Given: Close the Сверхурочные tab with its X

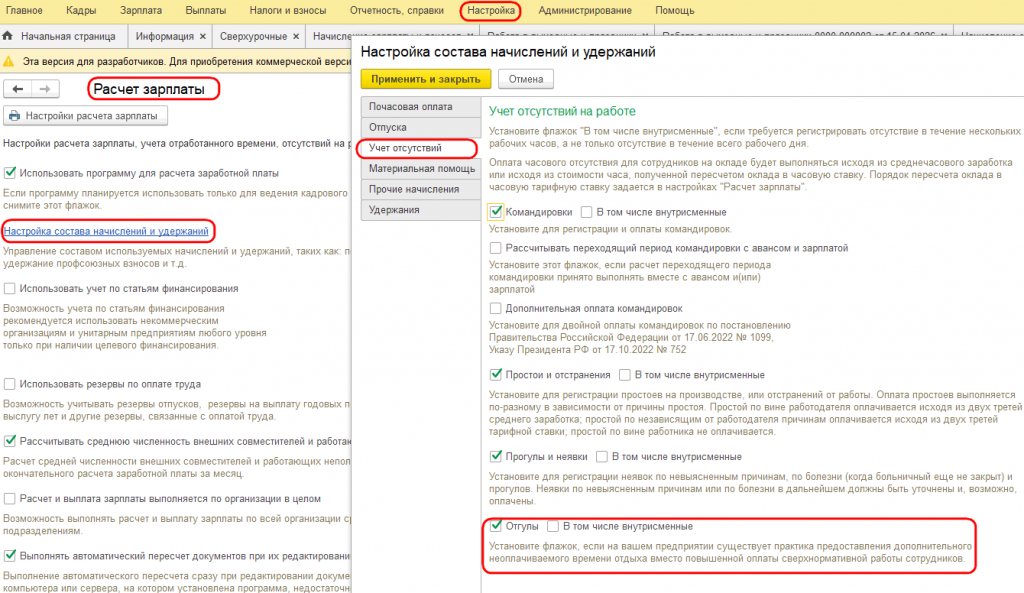Looking at the screenshot, I should click(296, 37).
